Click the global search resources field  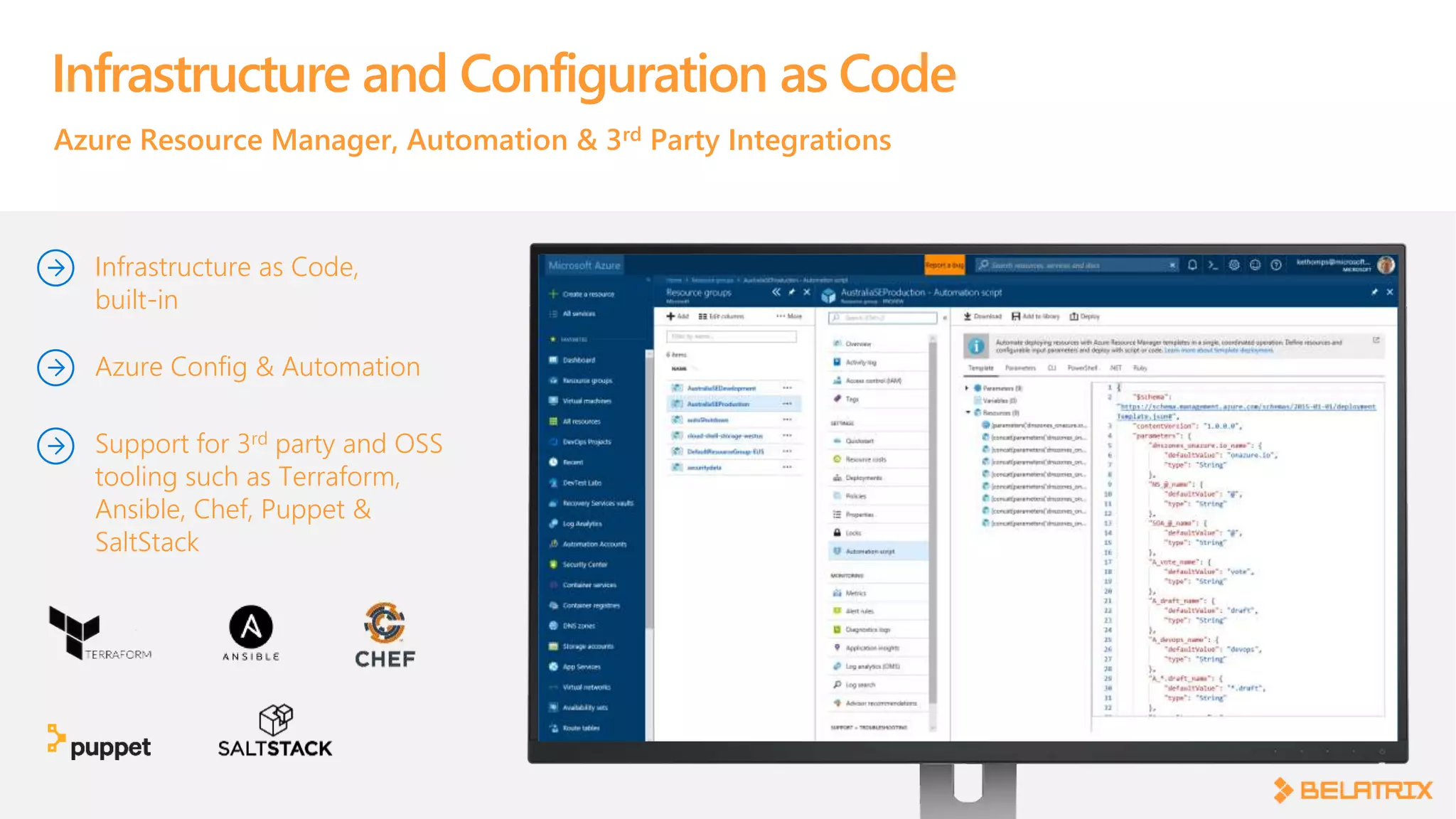click(1077, 265)
